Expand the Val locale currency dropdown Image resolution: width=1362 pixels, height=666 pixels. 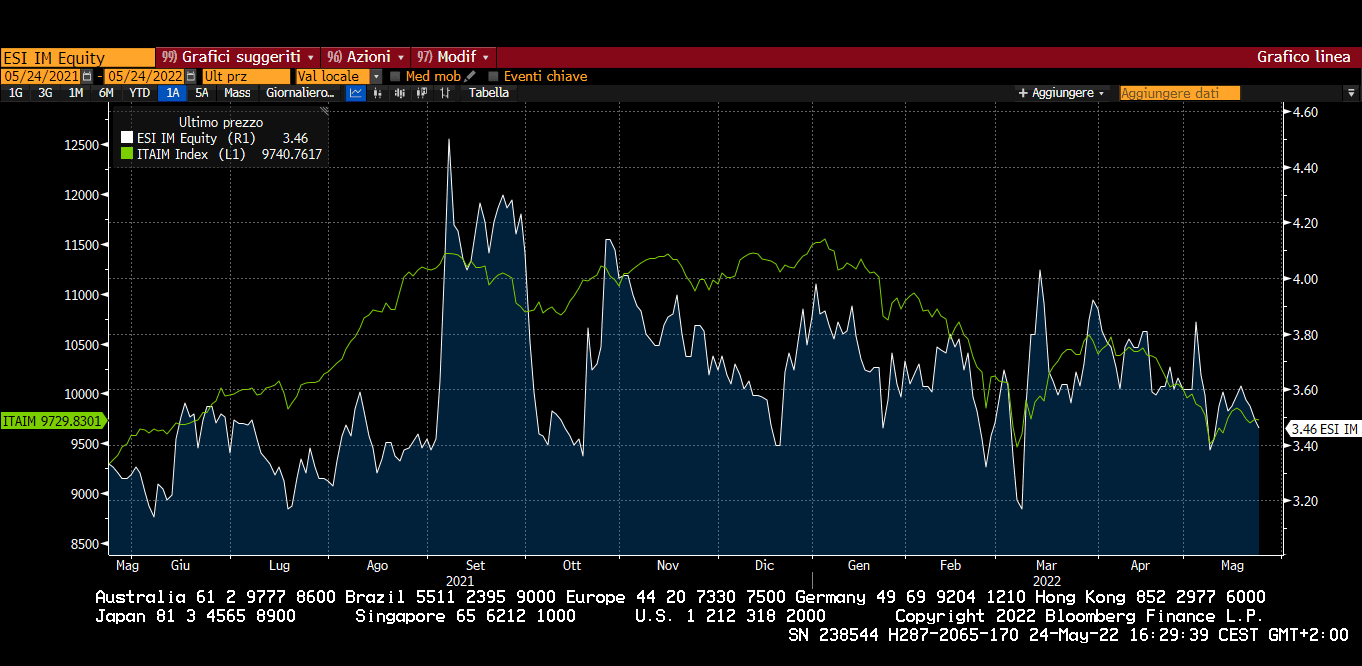tap(377, 76)
